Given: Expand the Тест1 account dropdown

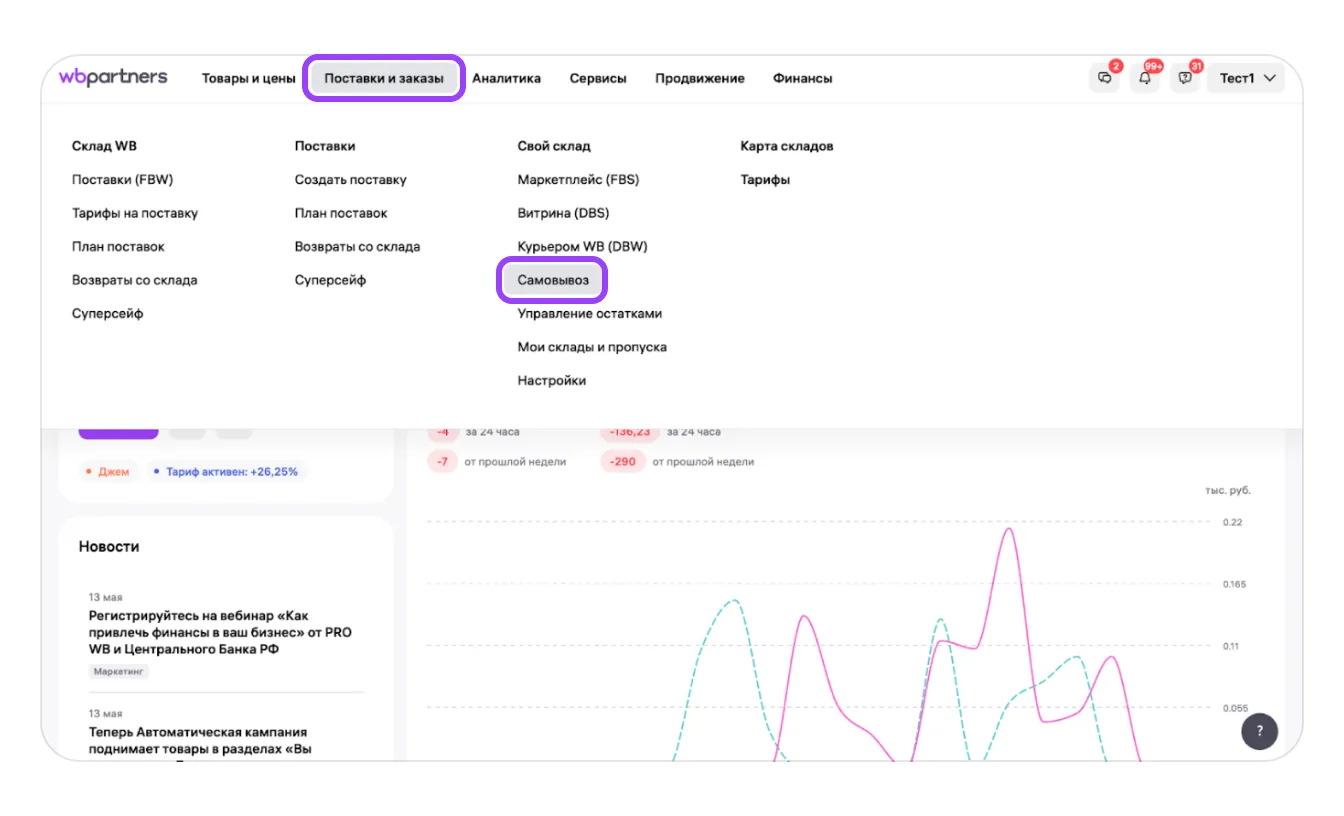Looking at the screenshot, I should [x=1246, y=78].
